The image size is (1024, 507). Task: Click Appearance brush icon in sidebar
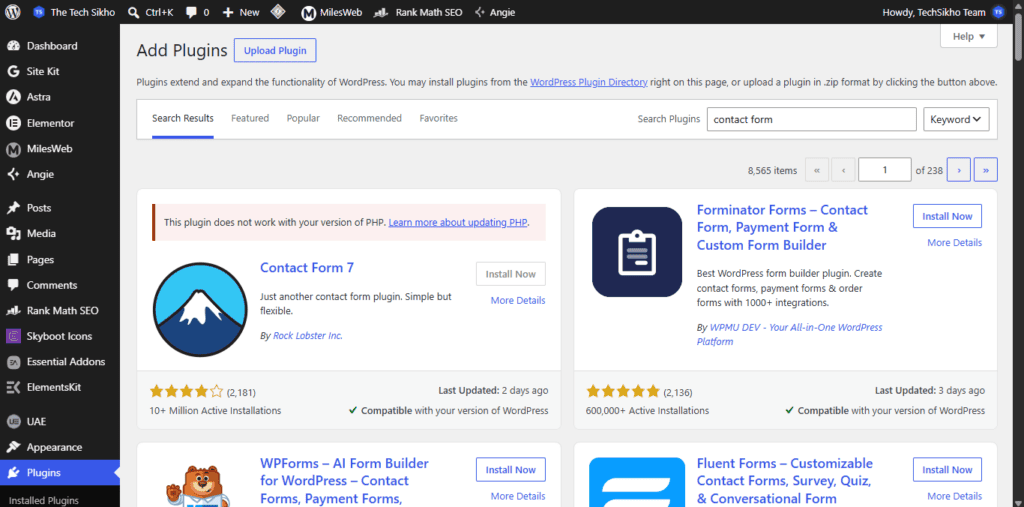(13, 448)
